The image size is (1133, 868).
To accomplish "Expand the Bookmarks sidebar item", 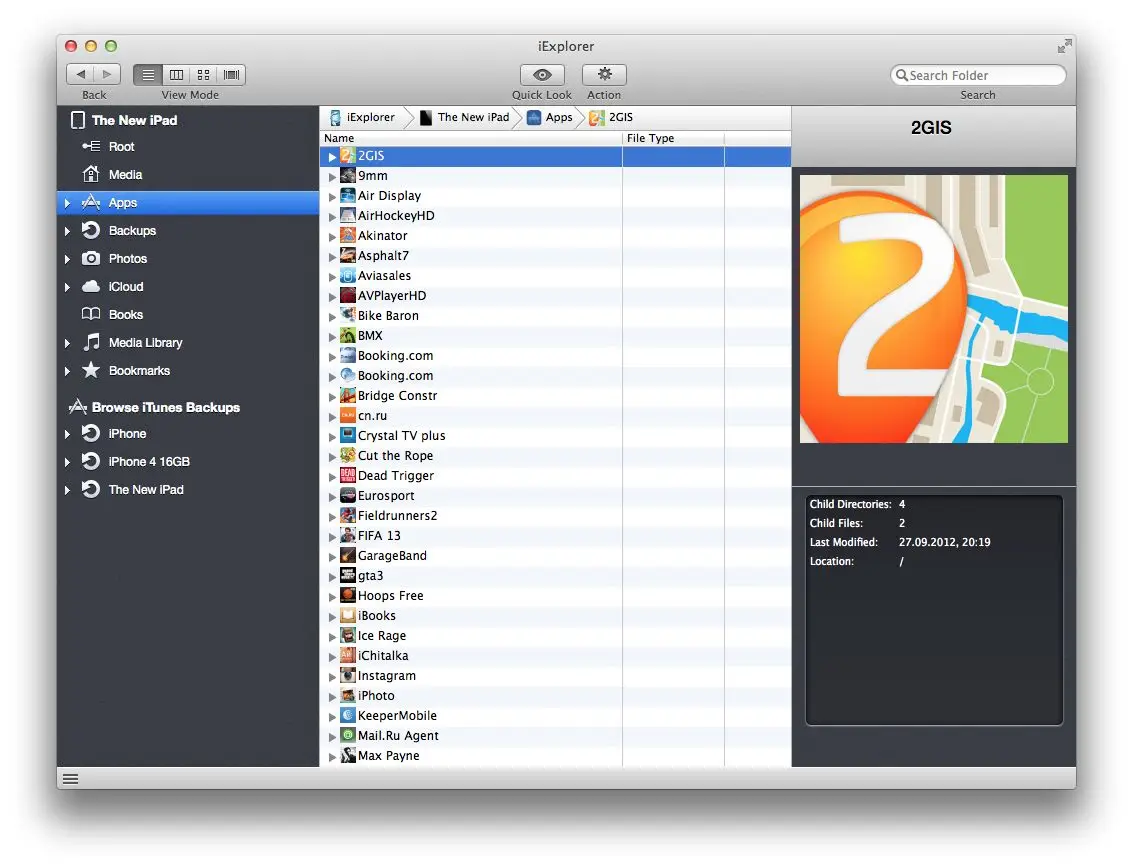I will pyautogui.click(x=66, y=371).
